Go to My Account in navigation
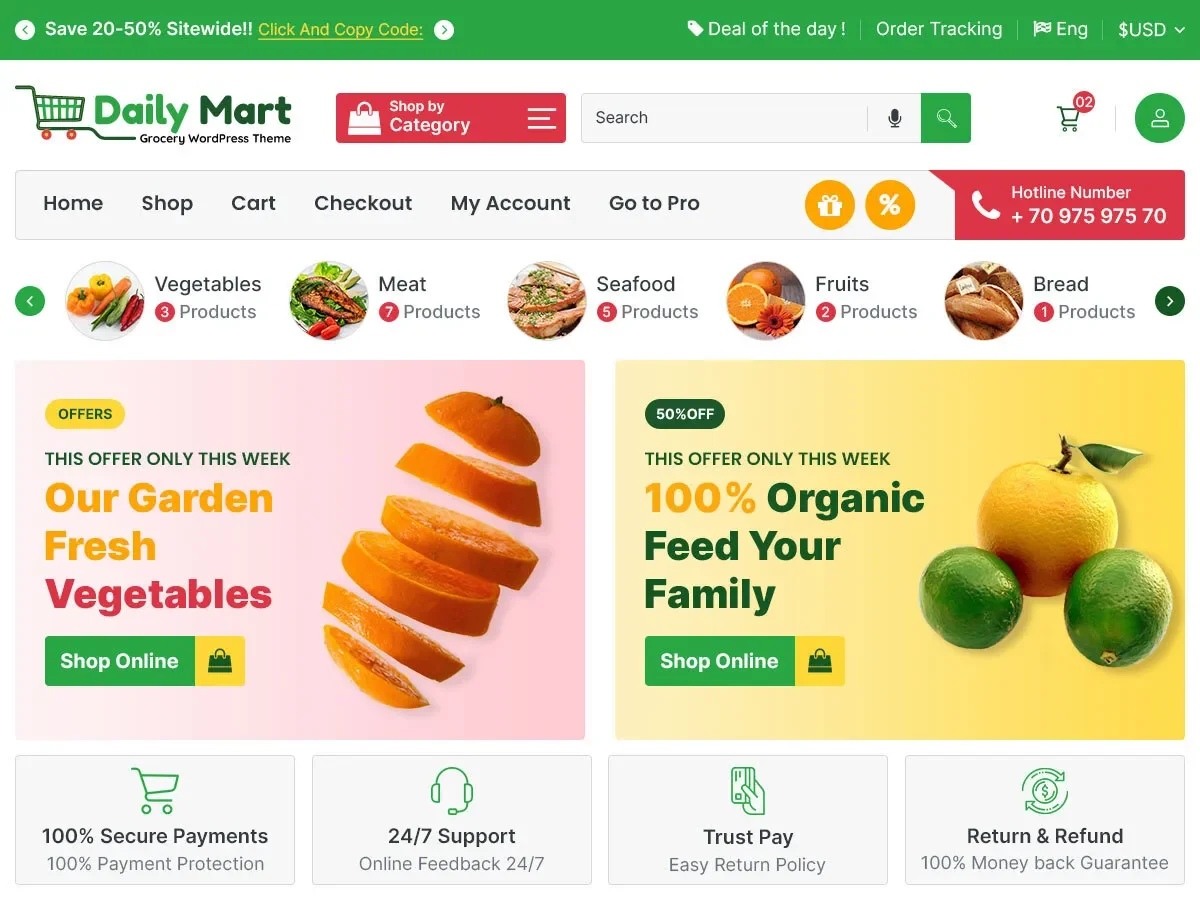Image resolution: width=1200 pixels, height=900 pixels. click(x=510, y=203)
